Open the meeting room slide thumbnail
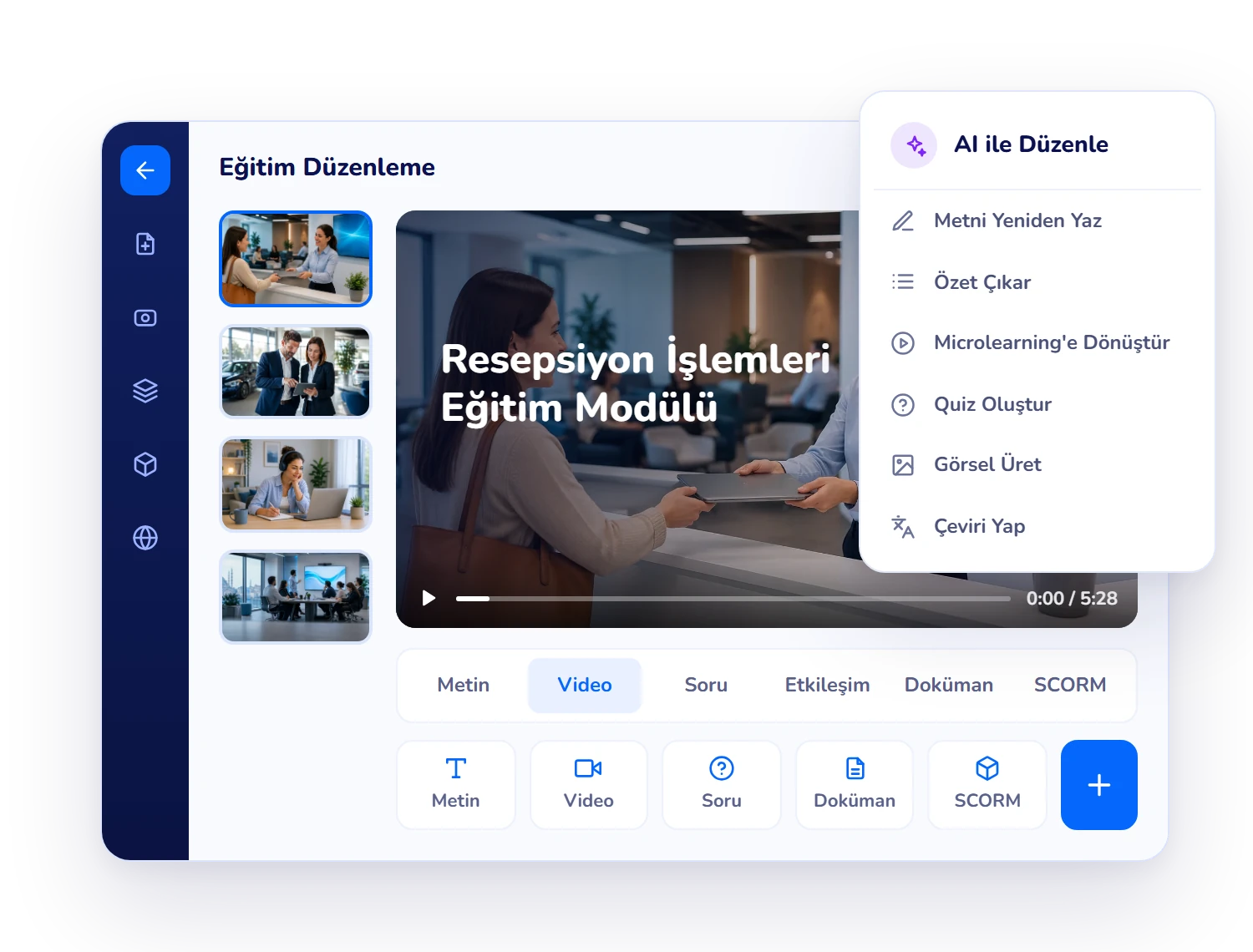This screenshot has height=952, width=1253. [x=296, y=597]
